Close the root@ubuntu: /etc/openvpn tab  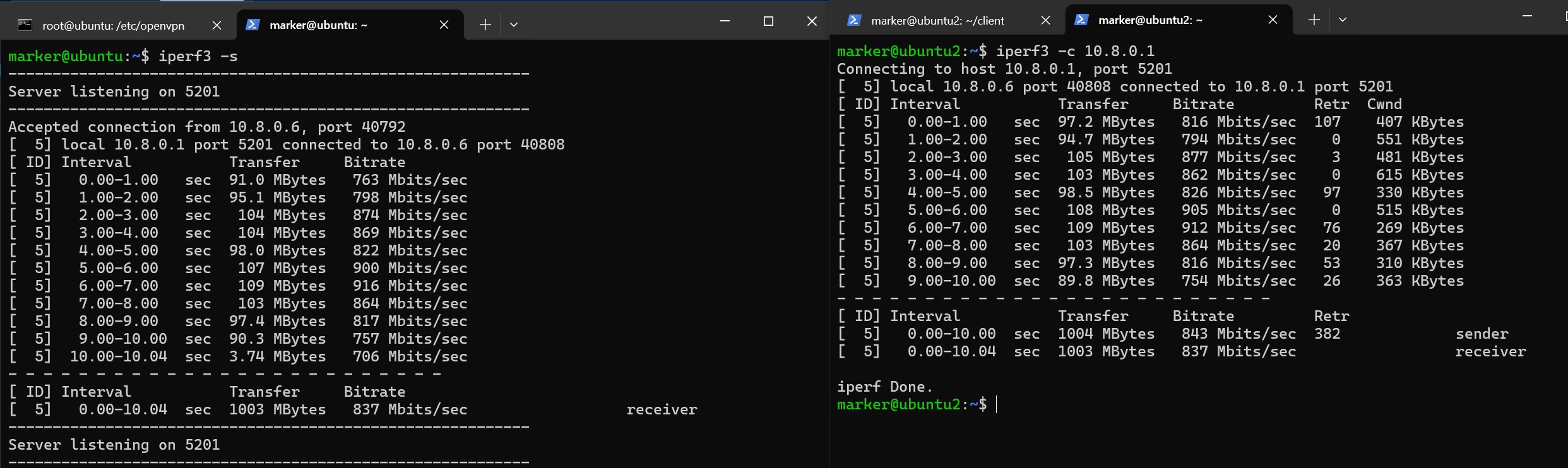click(217, 25)
